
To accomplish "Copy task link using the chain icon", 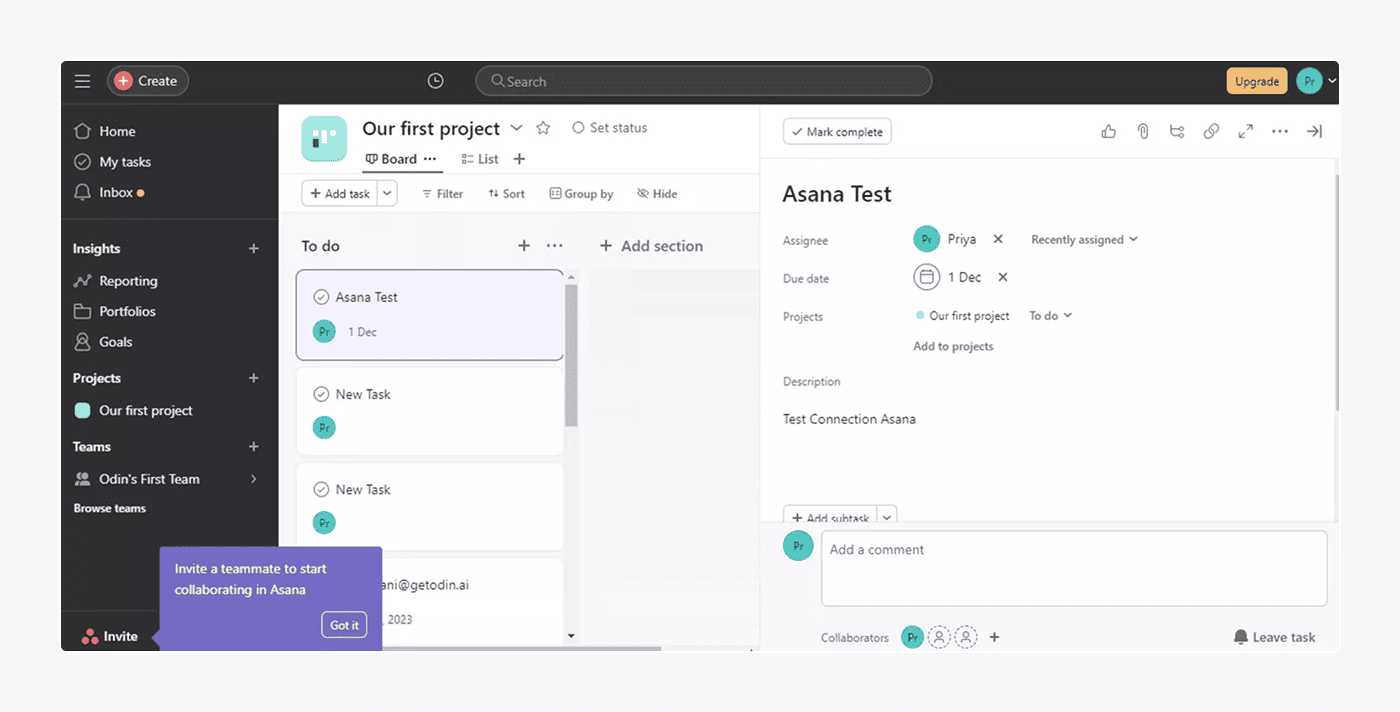I will 1211,131.
